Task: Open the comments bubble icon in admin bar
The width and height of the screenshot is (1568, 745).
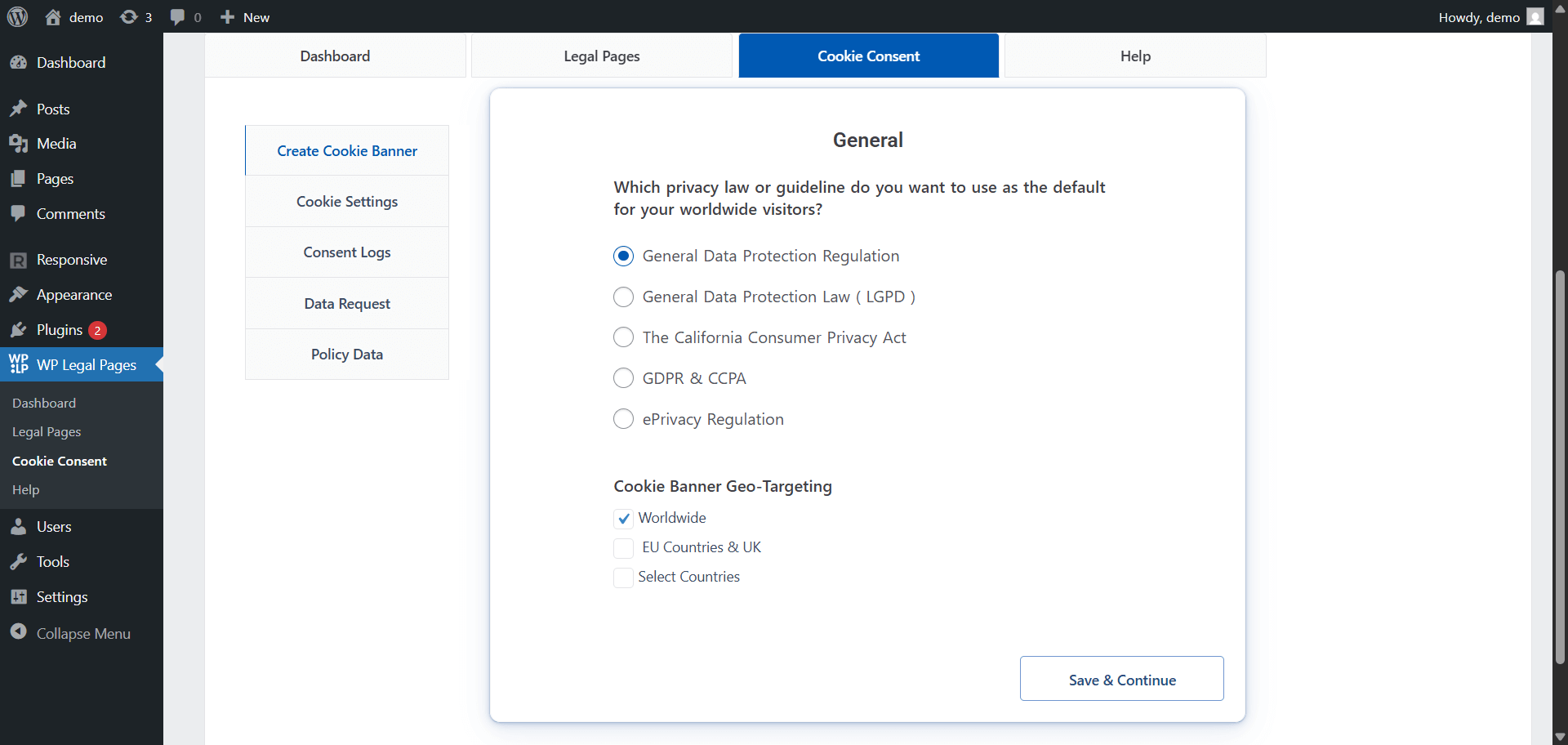Action: 177,17
